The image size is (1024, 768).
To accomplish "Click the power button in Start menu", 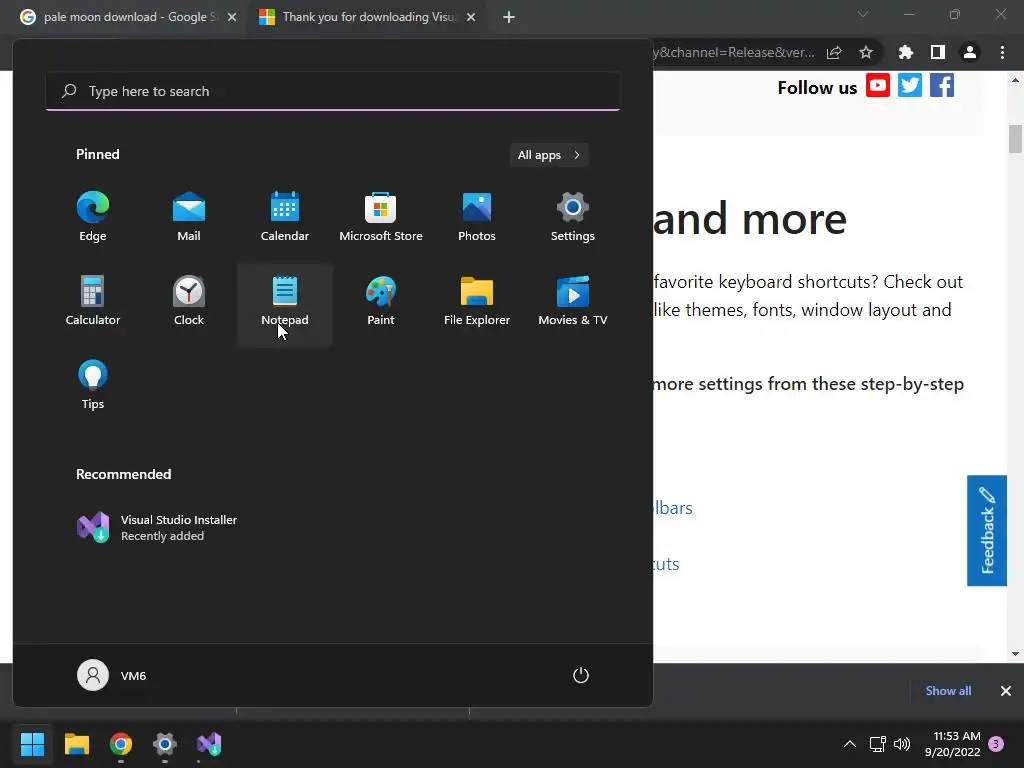I will (581, 675).
